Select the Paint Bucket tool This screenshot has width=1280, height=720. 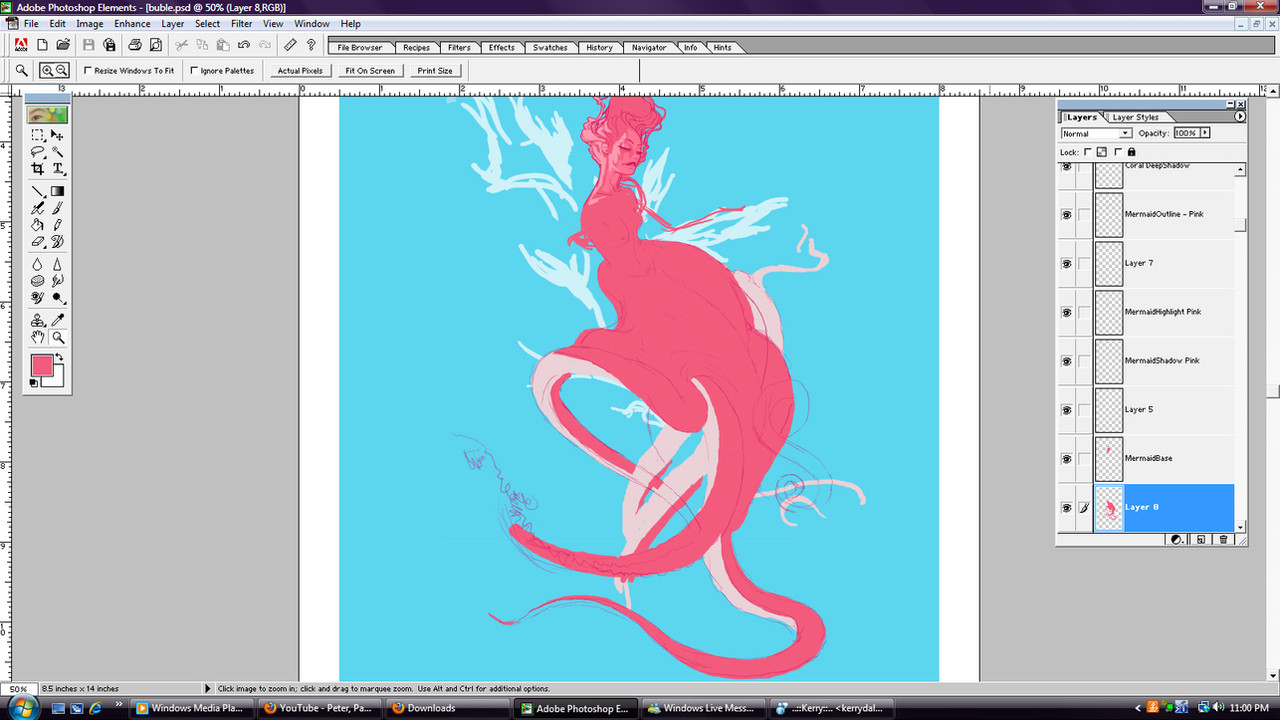click(38, 225)
